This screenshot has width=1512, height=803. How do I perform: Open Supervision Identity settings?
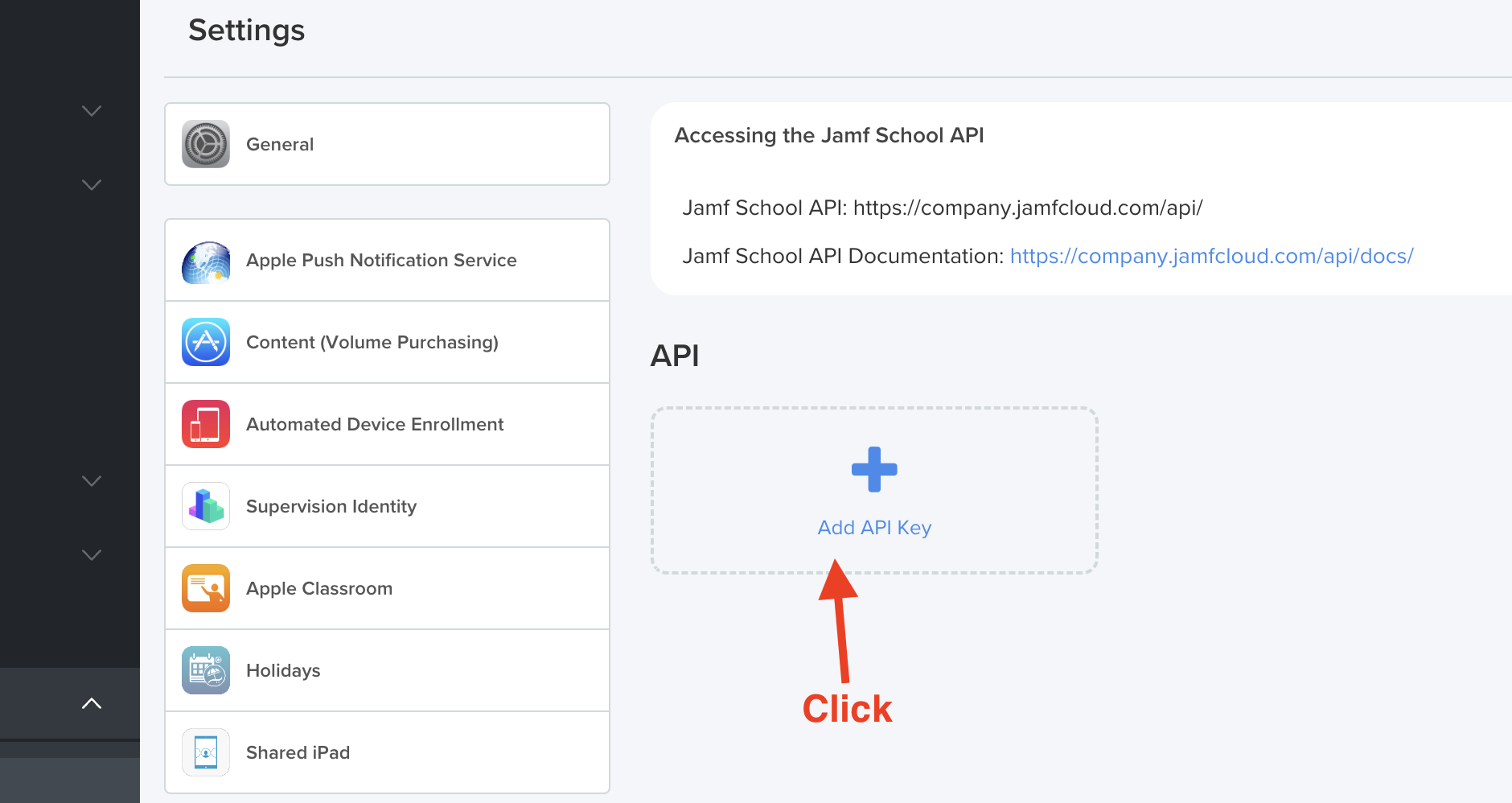pos(387,506)
